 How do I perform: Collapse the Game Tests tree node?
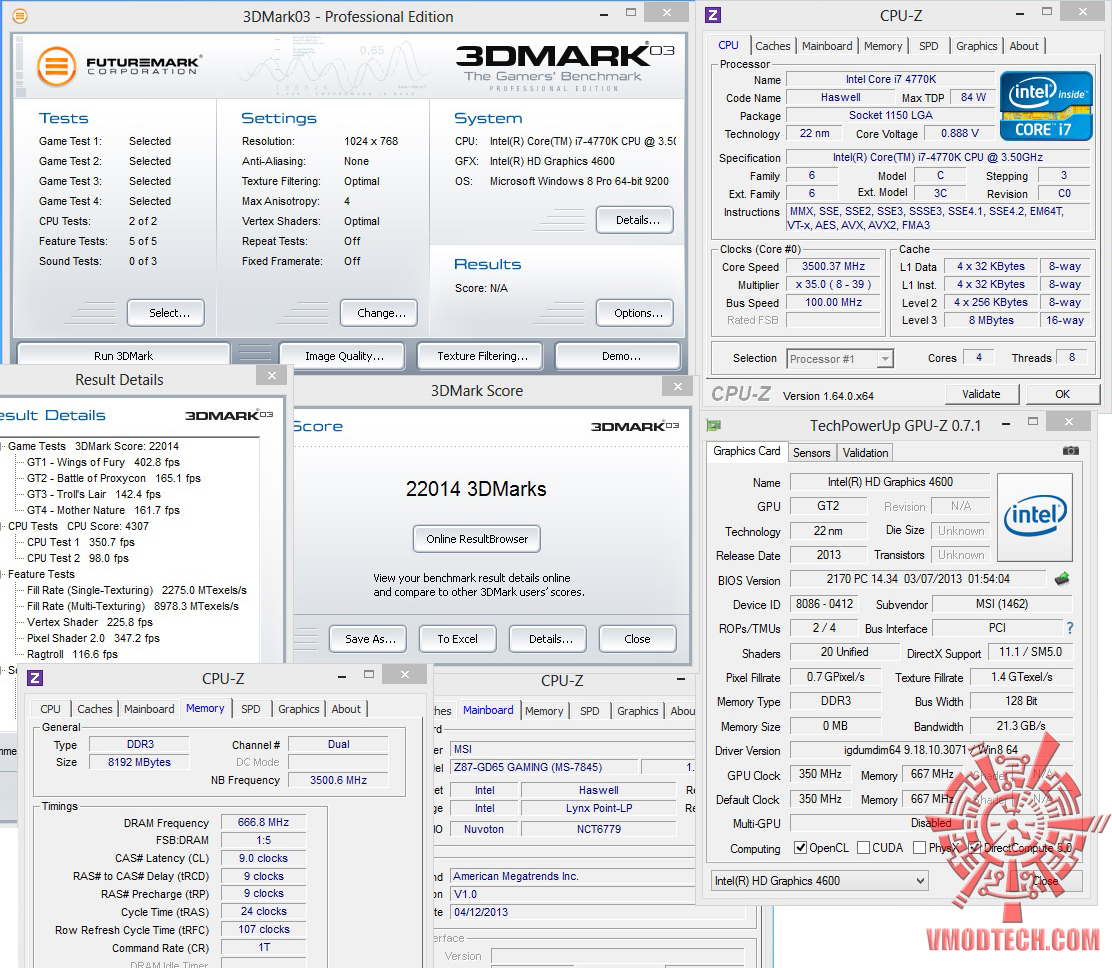3,446
